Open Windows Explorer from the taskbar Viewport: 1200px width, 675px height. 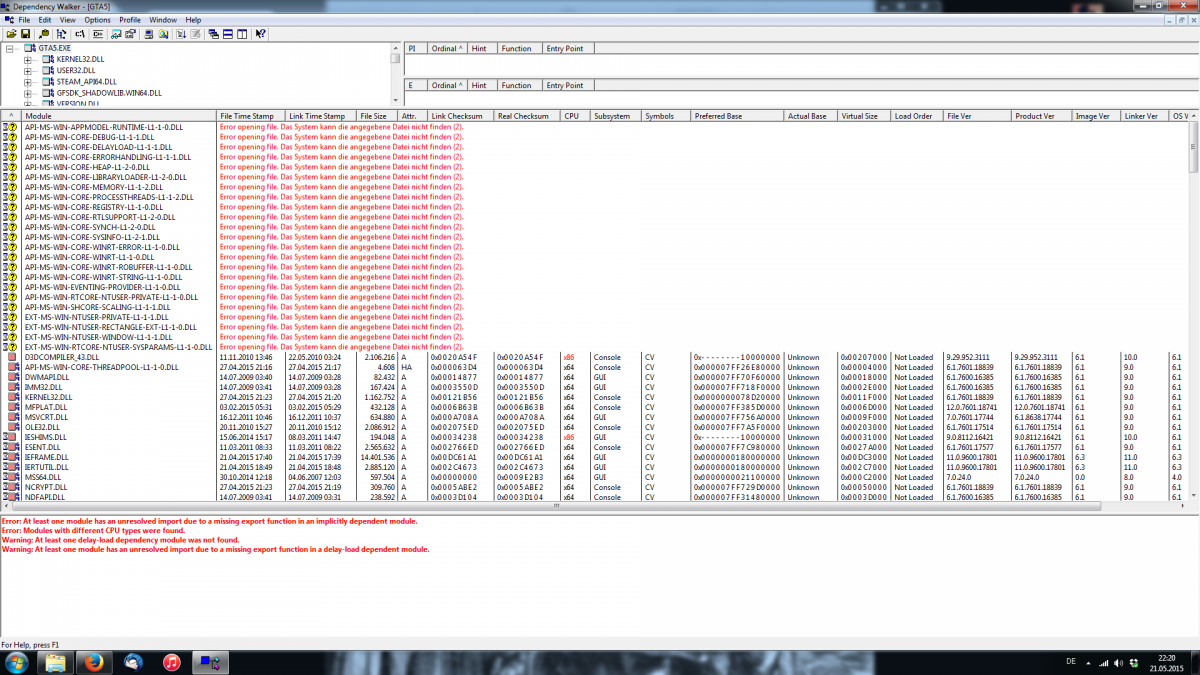coord(55,662)
